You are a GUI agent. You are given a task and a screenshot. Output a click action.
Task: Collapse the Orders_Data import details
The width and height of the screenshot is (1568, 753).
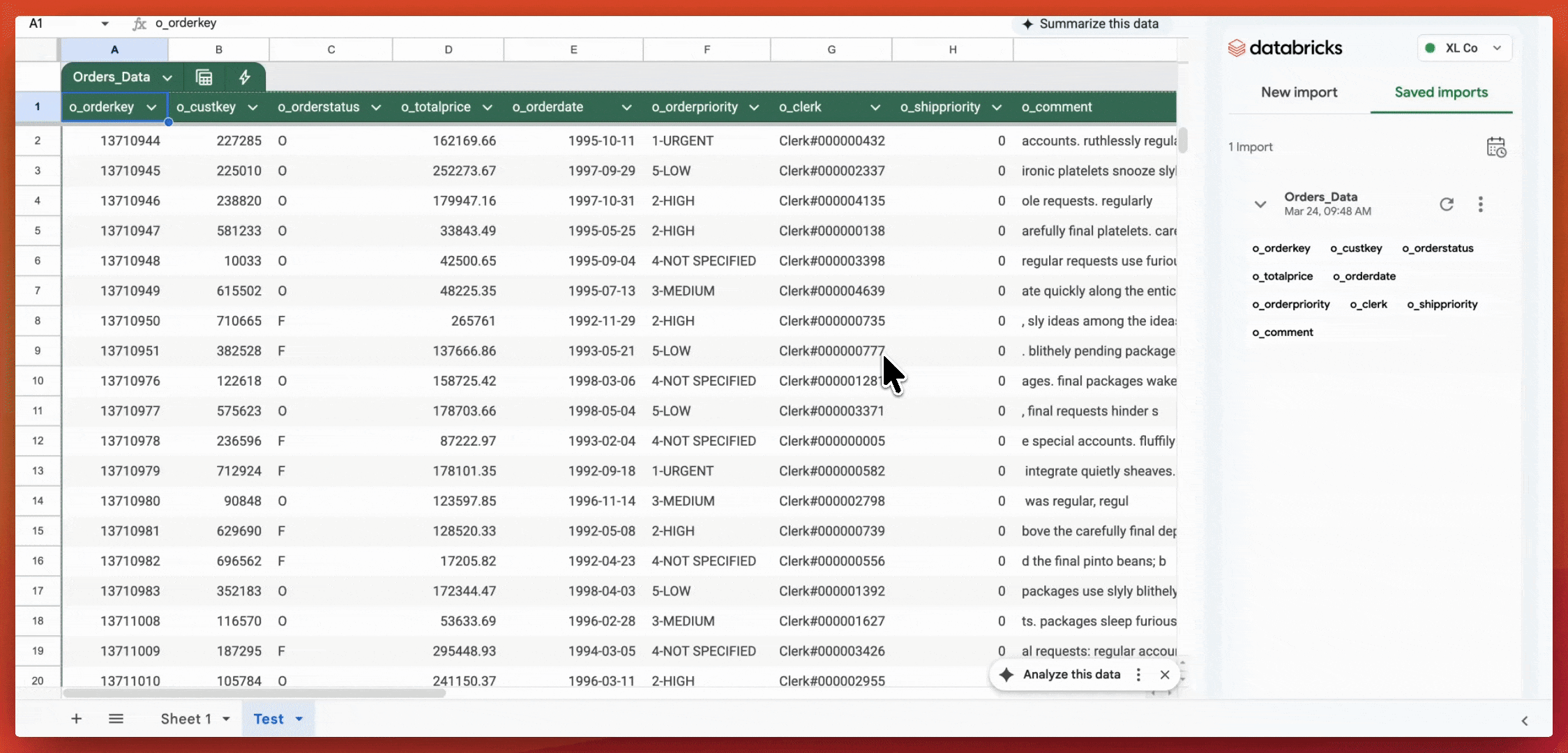pyautogui.click(x=1260, y=204)
